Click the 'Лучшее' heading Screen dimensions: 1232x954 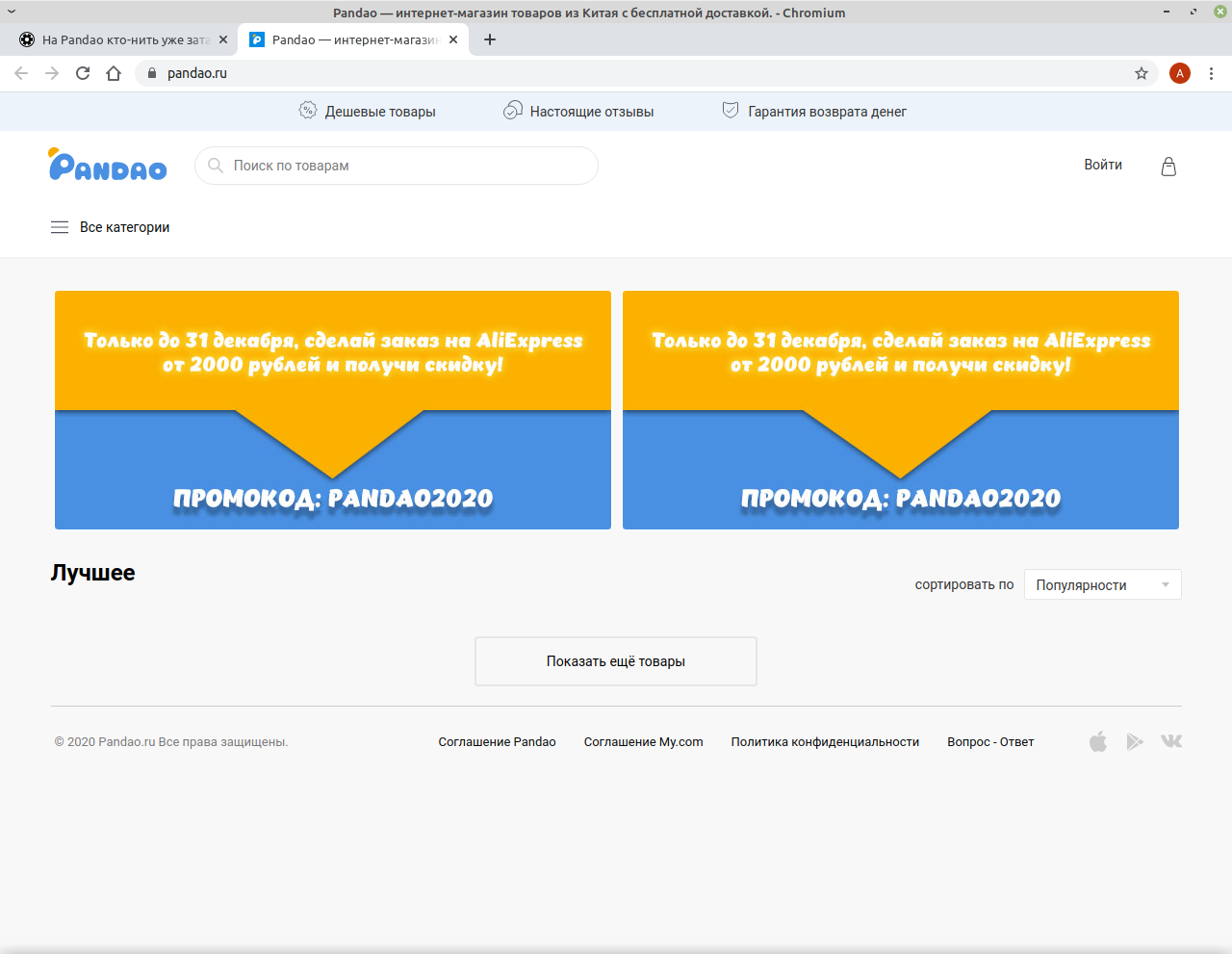pyautogui.click(x=92, y=573)
